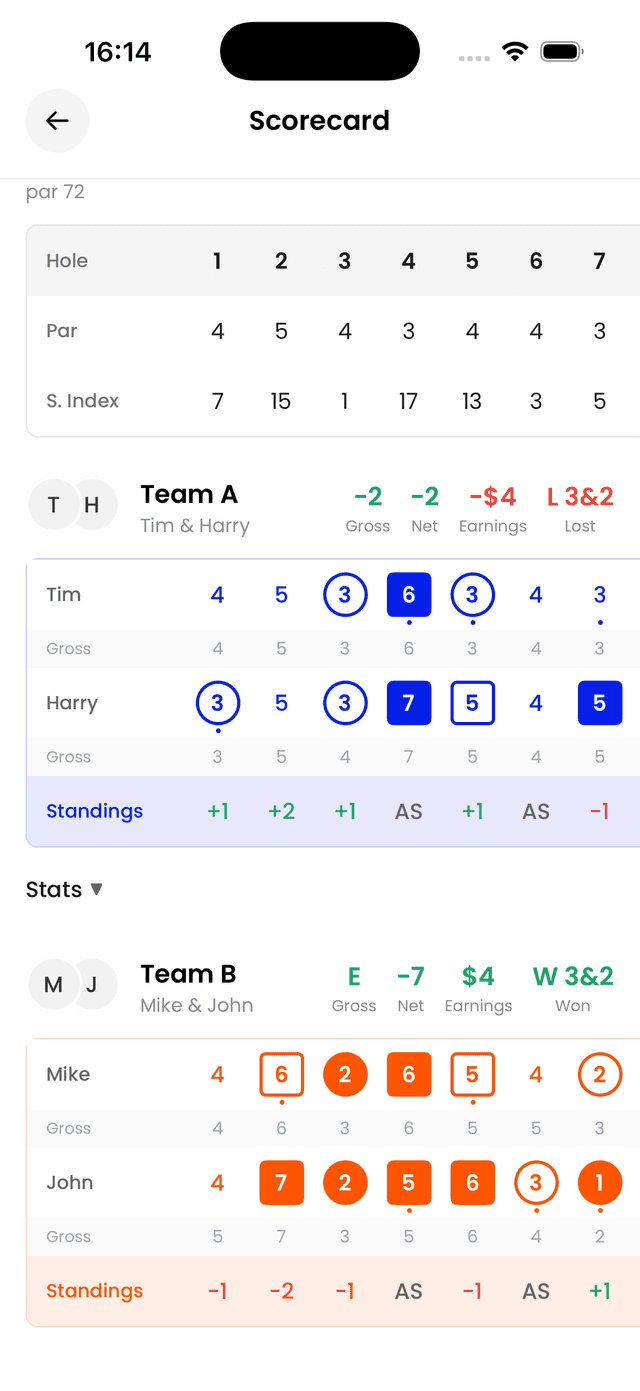Screen dimensions: 640x1391
Task: Select Team A's Standings row
Action: pyautogui.click(x=94, y=811)
